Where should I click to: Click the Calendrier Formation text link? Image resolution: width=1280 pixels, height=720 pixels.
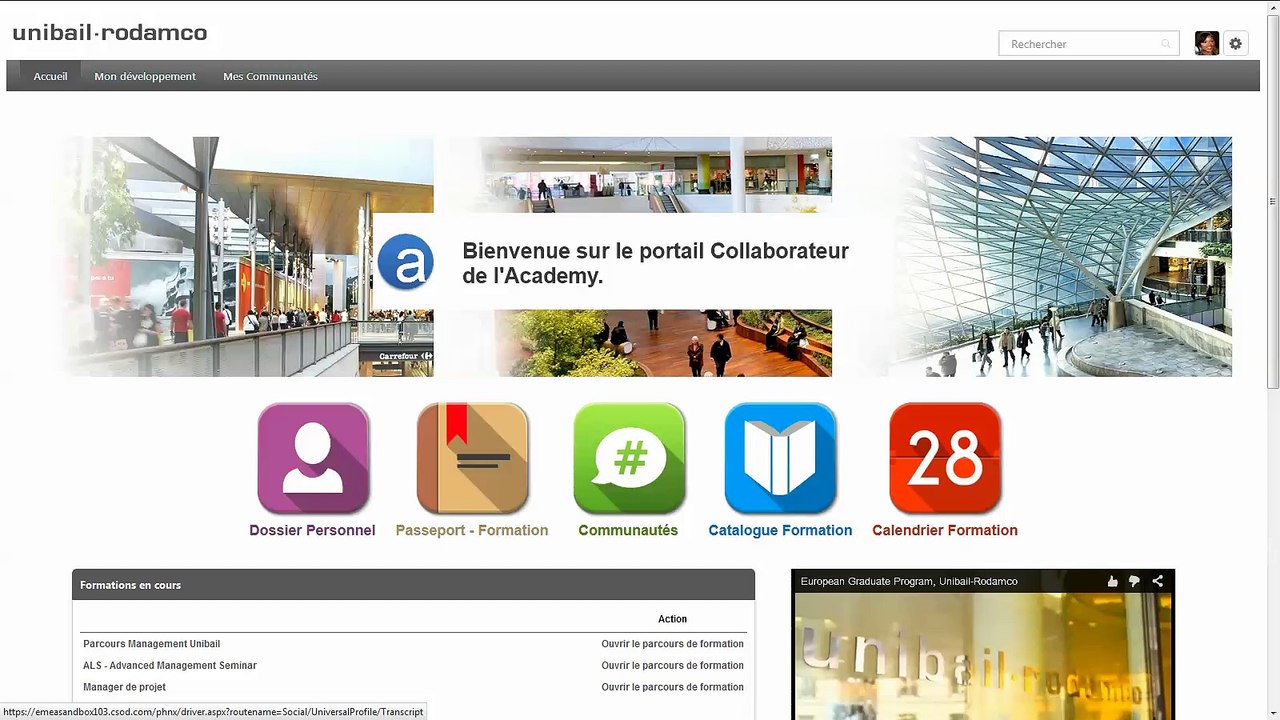coord(945,531)
